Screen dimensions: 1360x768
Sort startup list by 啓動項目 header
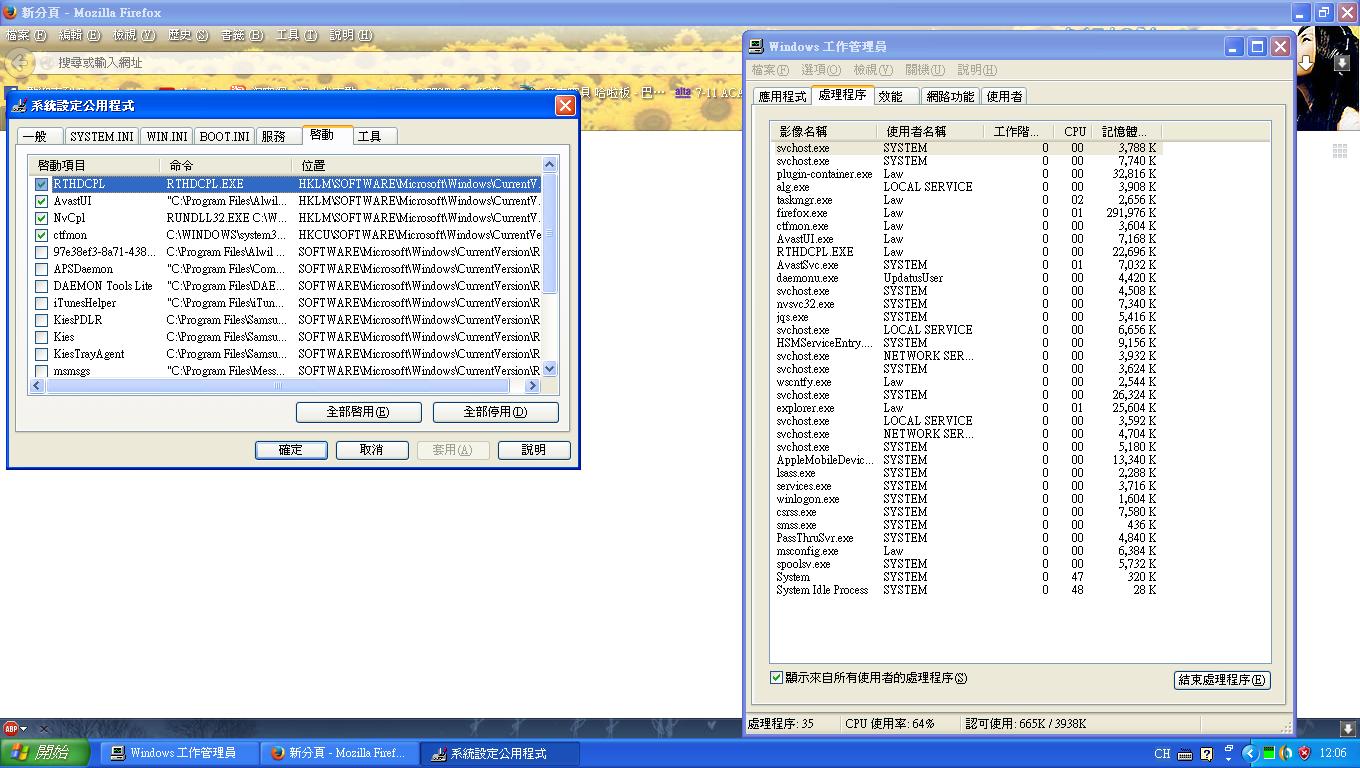(x=94, y=165)
